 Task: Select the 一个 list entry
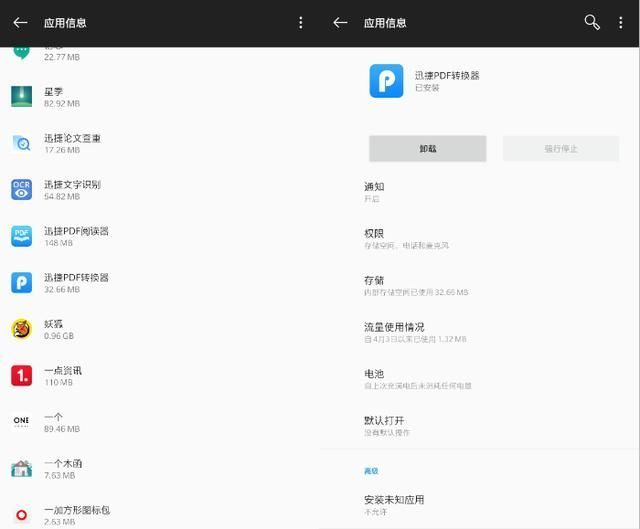pyautogui.click(x=160, y=422)
